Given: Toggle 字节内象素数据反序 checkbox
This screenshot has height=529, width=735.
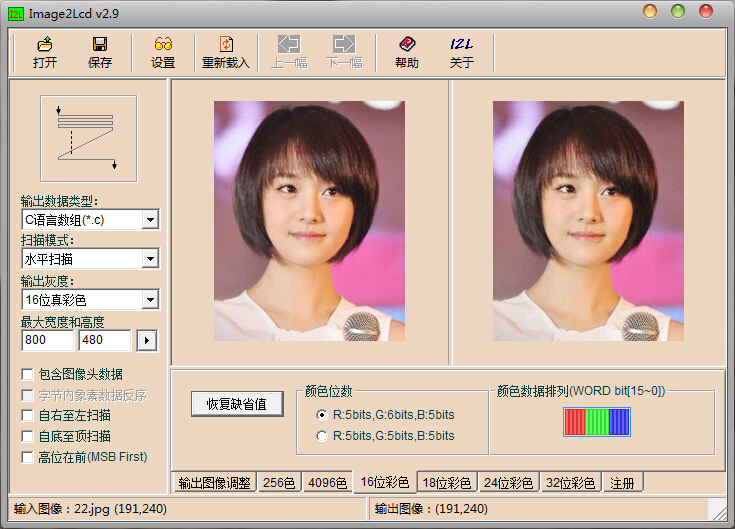Looking at the screenshot, I should (27, 395).
